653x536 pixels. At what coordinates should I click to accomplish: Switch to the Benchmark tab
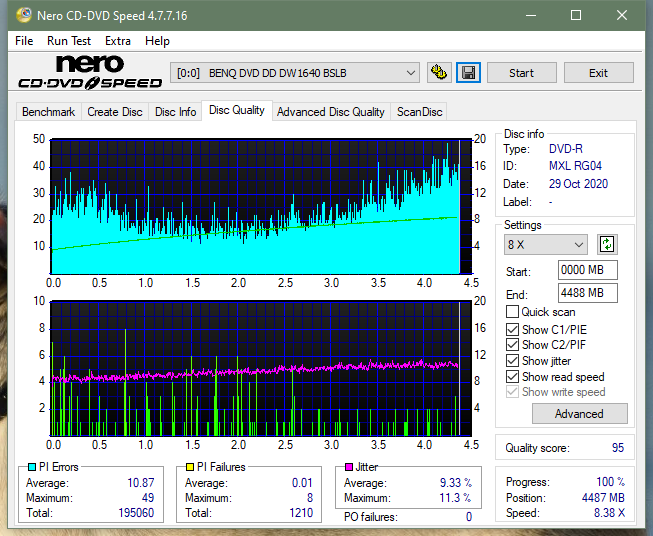(49, 112)
